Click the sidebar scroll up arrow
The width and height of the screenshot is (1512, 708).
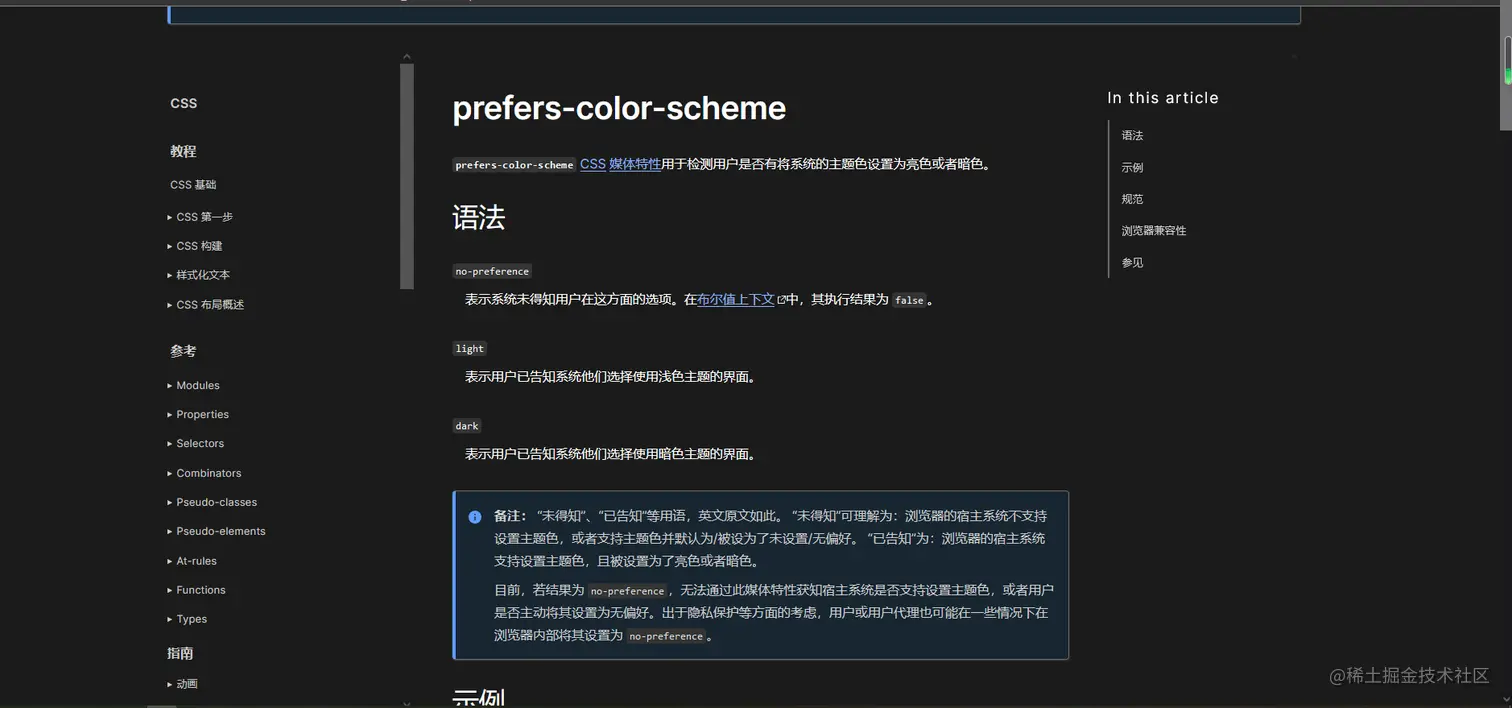click(x=407, y=57)
